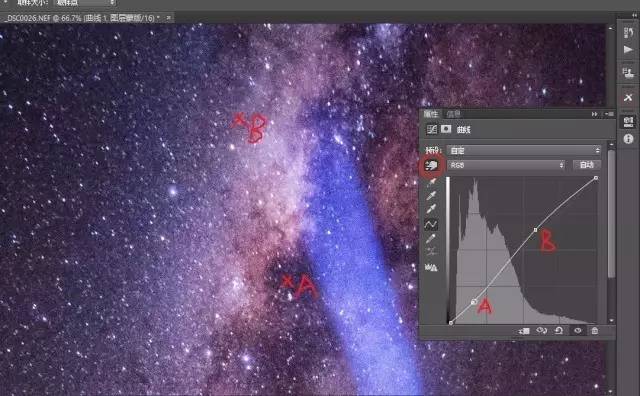The height and width of the screenshot is (396, 640).
Task: Expand the right dock via top arrows
Action: [634, 16]
